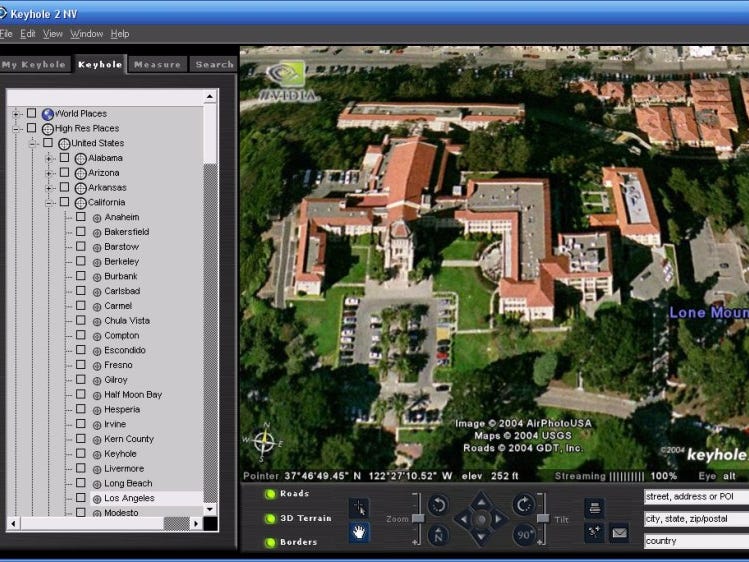
Task: Click the Berkeley city icon
Action: (97, 262)
